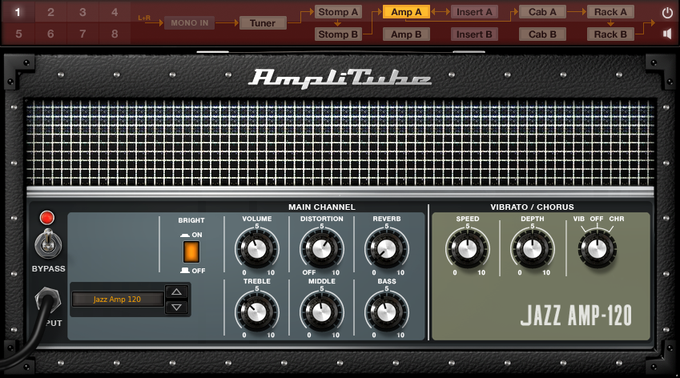Image resolution: width=680 pixels, height=378 pixels.
Task: Select preset slot 5
Action: (18, 33)
